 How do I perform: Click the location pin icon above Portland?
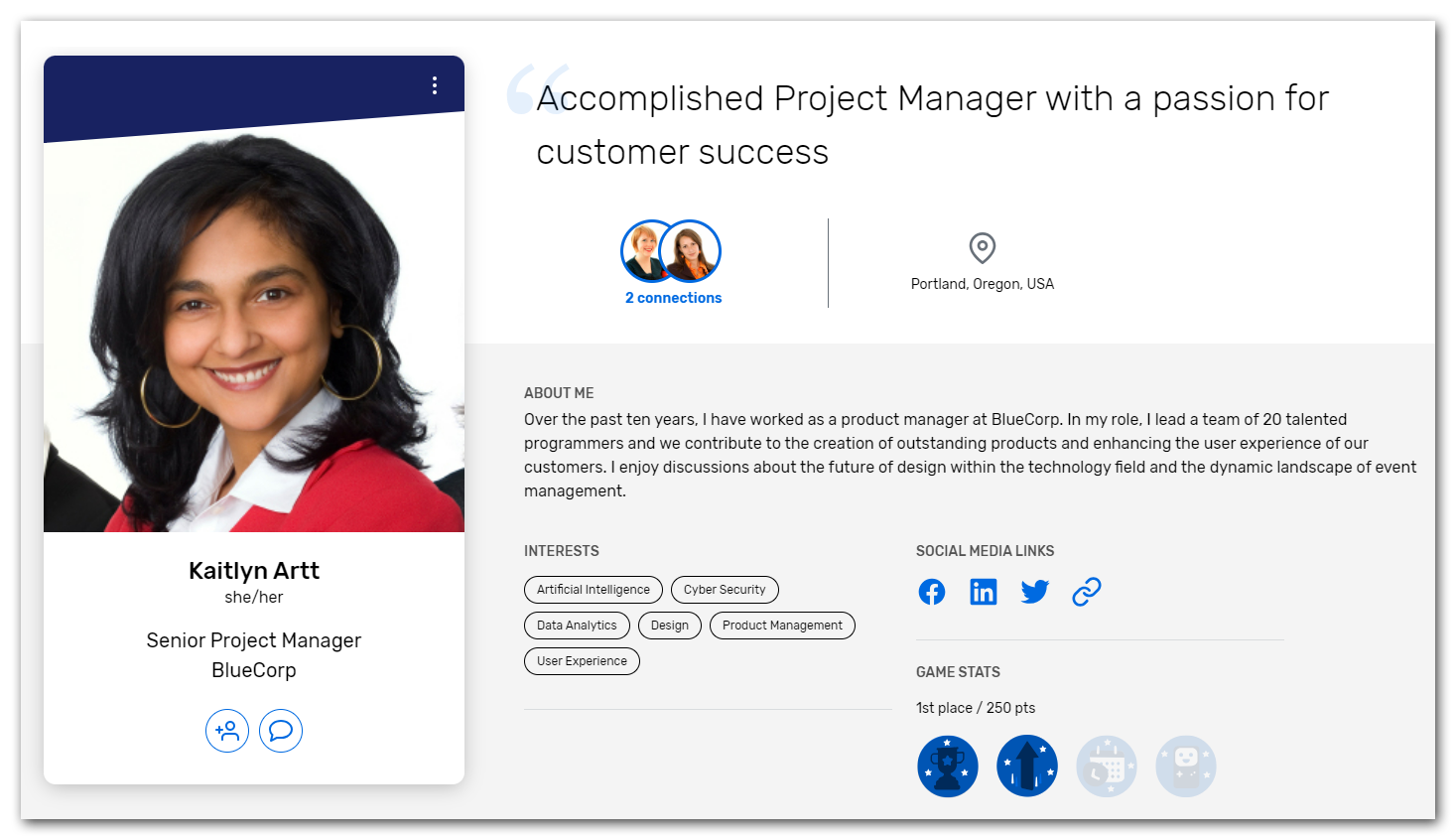point(981,249)
